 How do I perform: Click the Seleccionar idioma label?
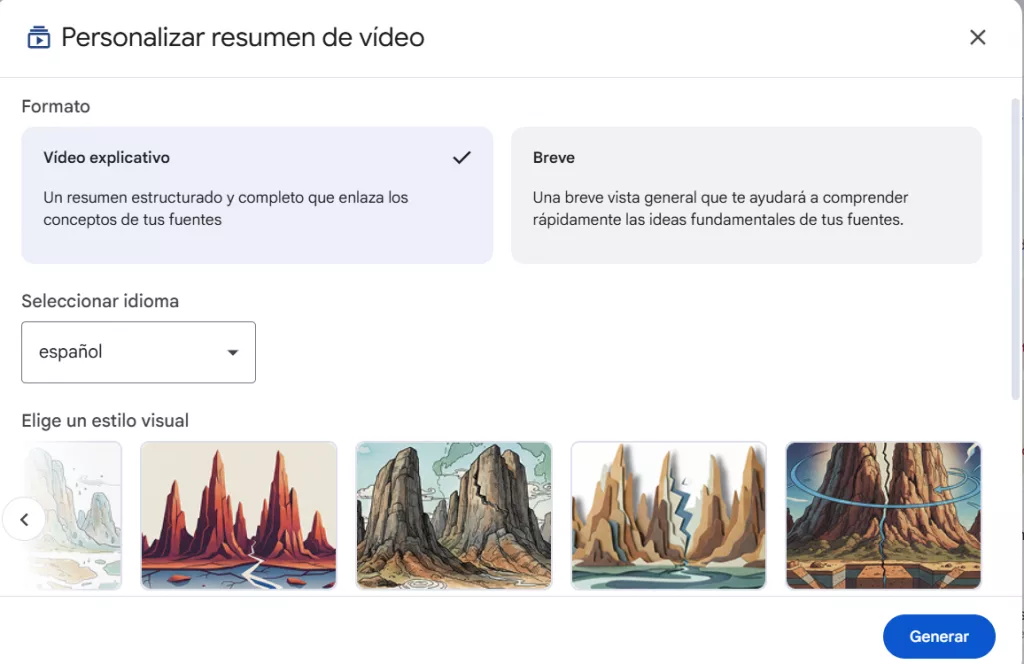[100, 301]
